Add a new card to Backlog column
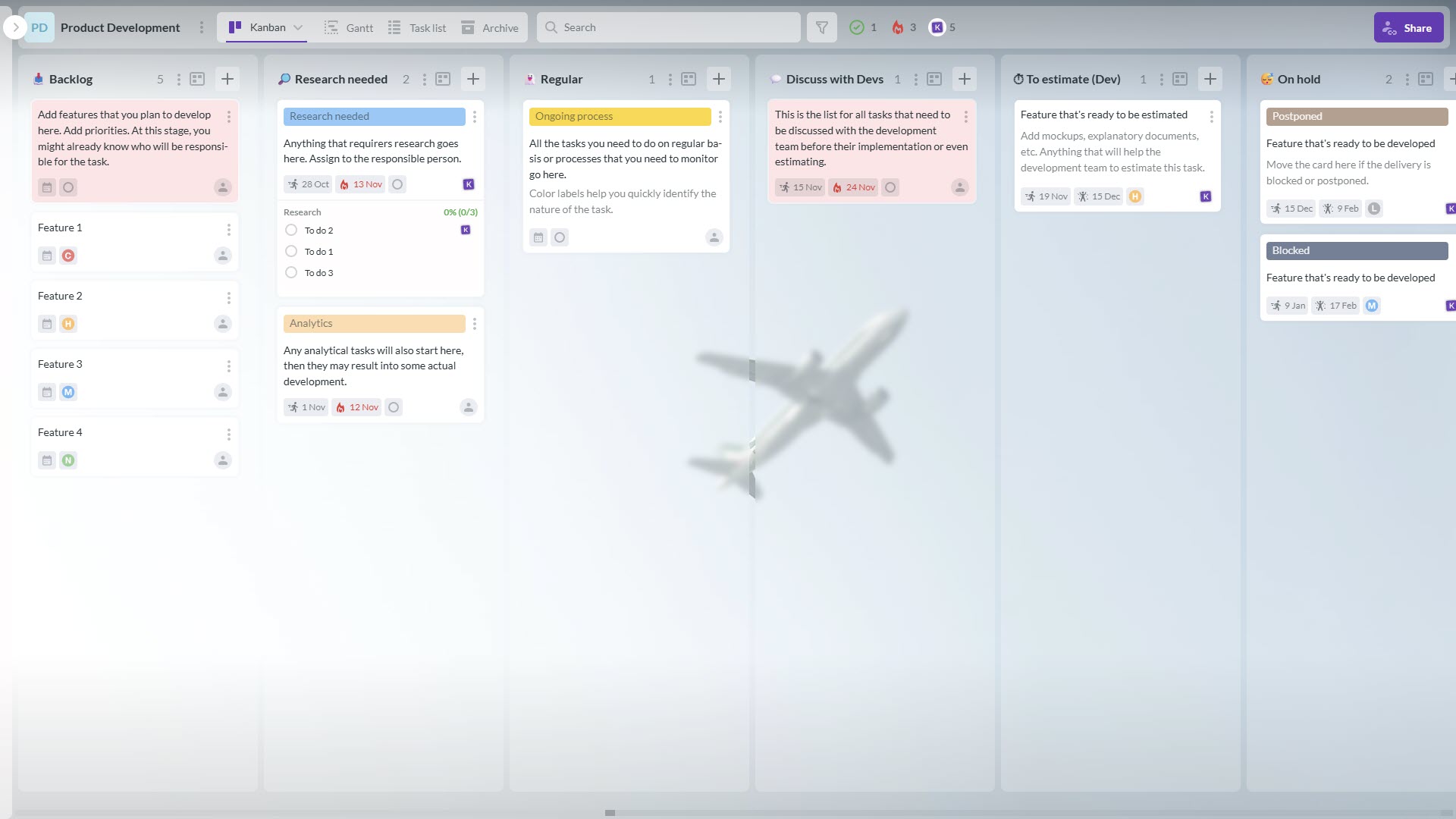1456x819 pixels. [x=227, y=79]
